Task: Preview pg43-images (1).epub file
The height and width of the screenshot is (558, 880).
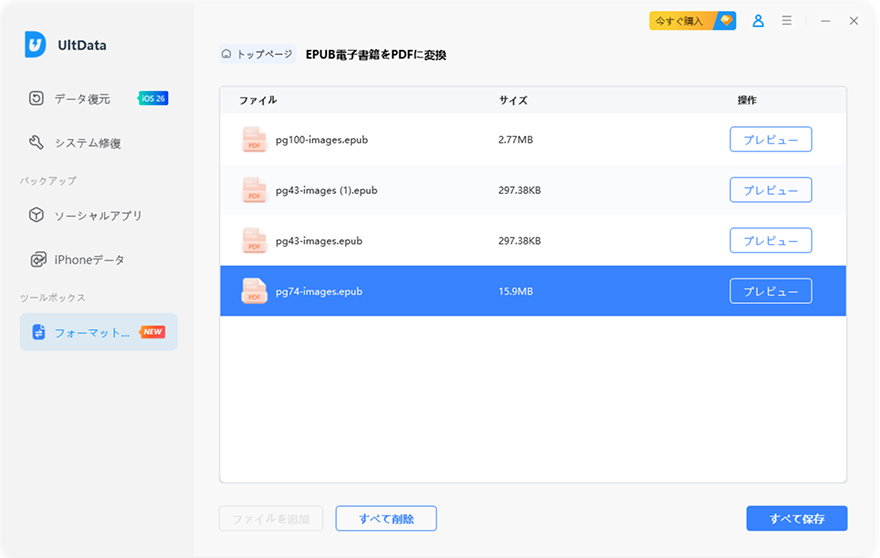Action: [x=770, y=190]
